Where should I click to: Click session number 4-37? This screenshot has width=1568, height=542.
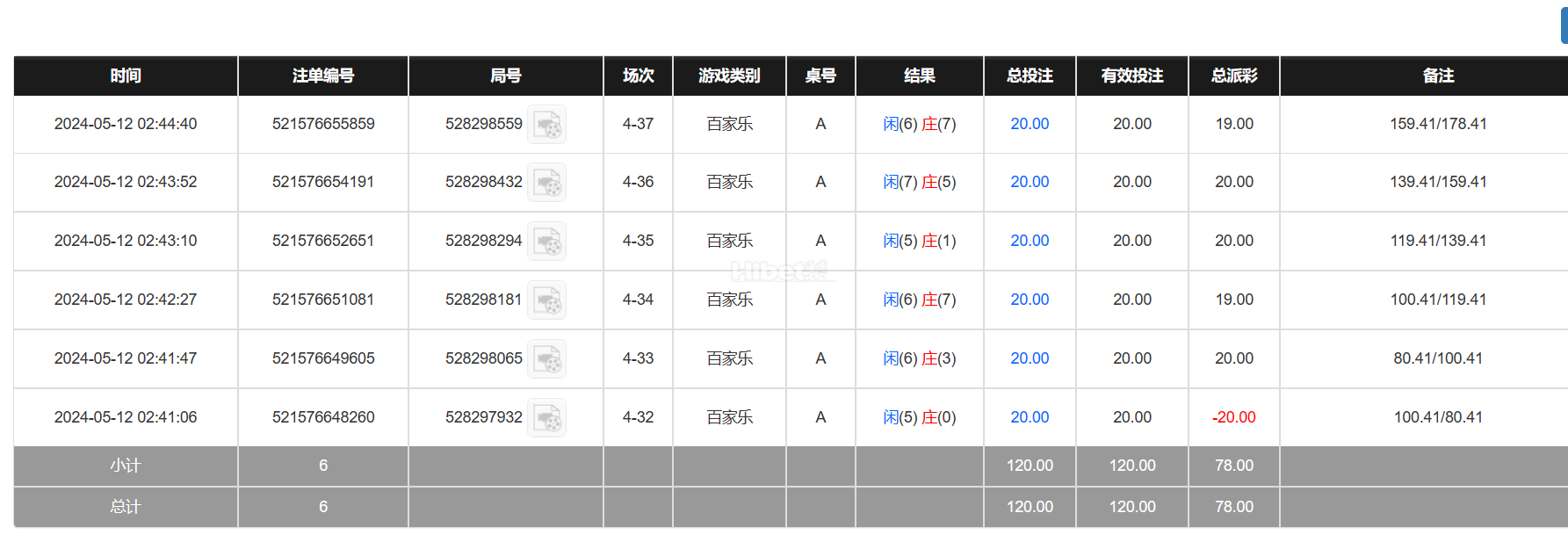[638, 124]
